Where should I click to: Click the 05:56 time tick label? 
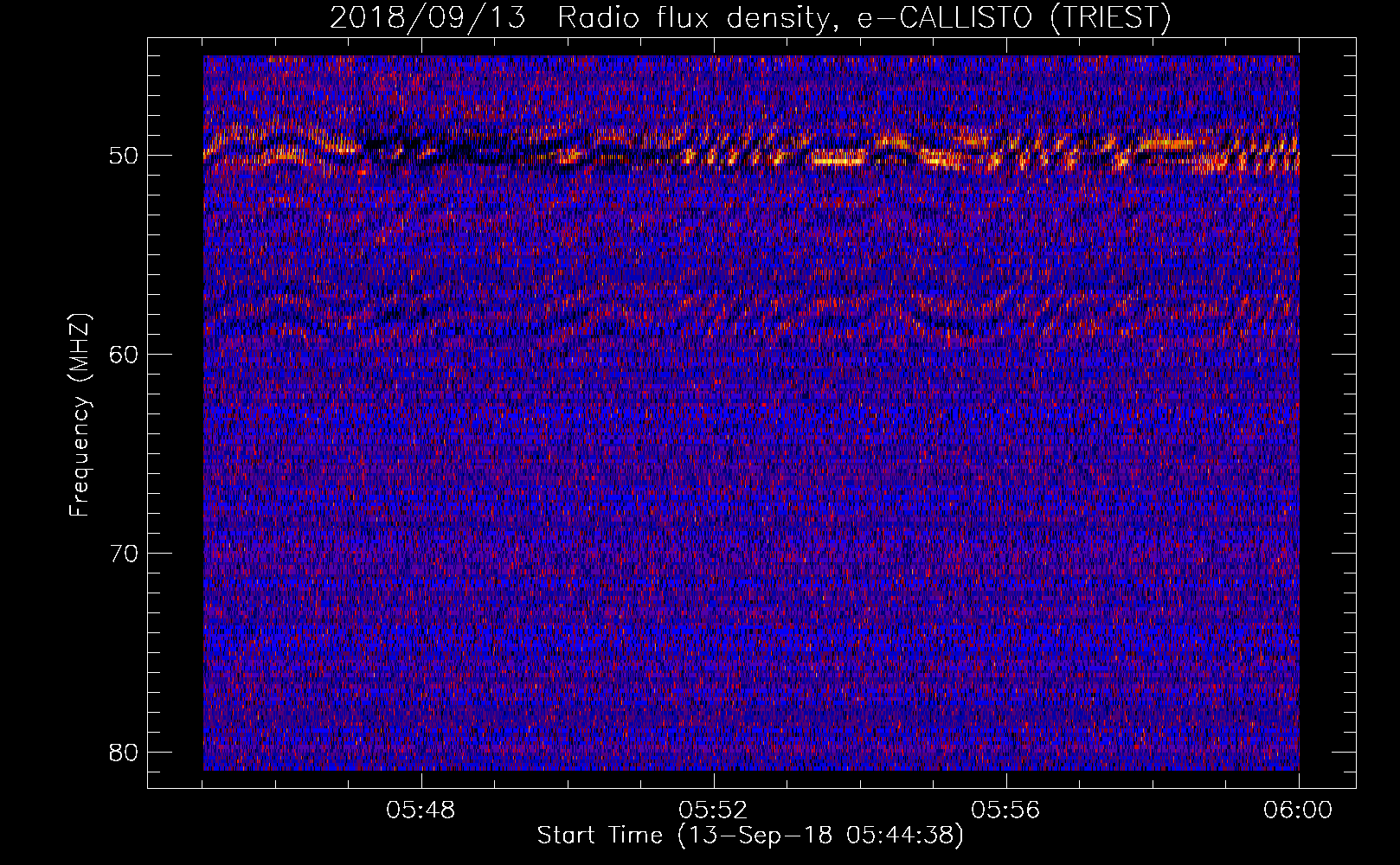1006,811
